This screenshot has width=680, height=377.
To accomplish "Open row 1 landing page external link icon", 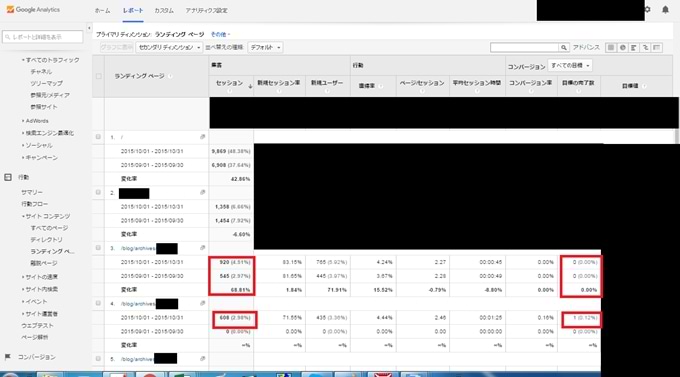I will pyautogui.click(x=203, y=137).
